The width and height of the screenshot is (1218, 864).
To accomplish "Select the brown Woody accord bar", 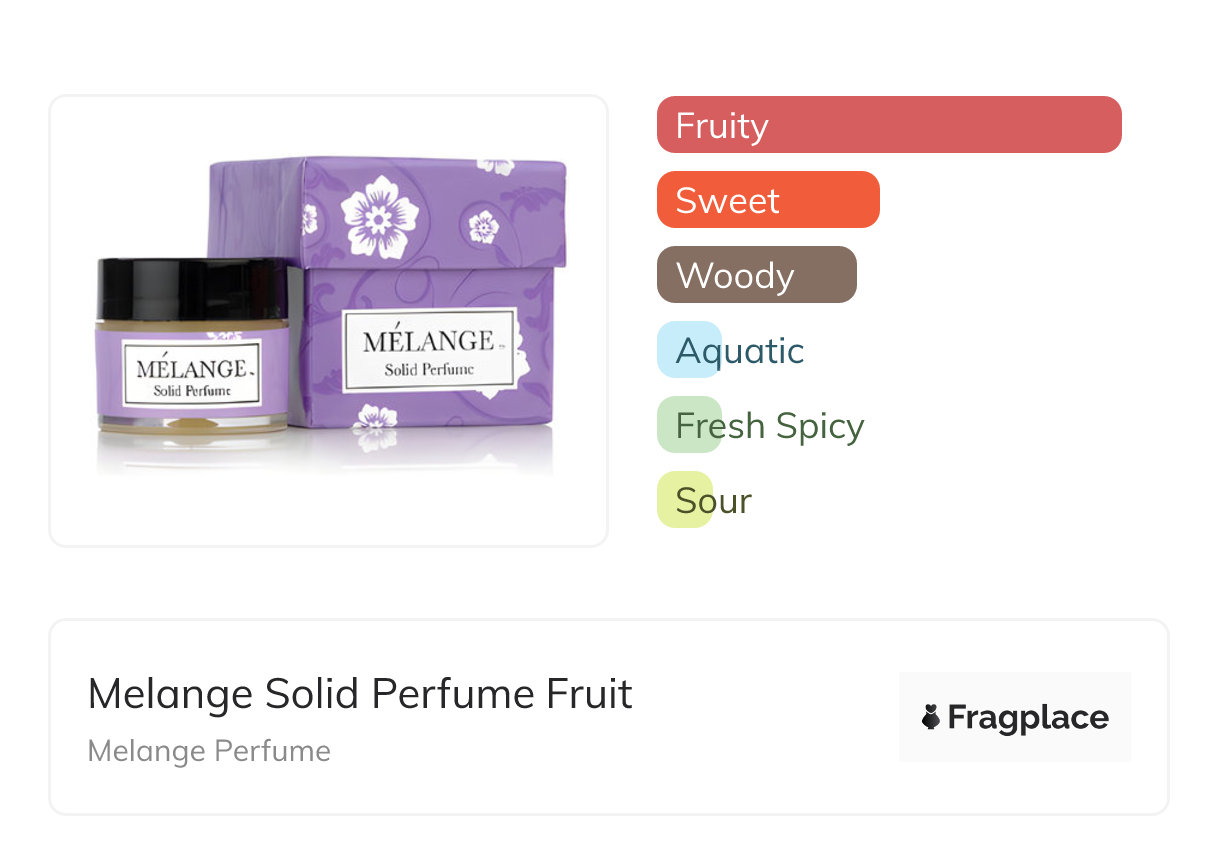I will click(756, 275).
